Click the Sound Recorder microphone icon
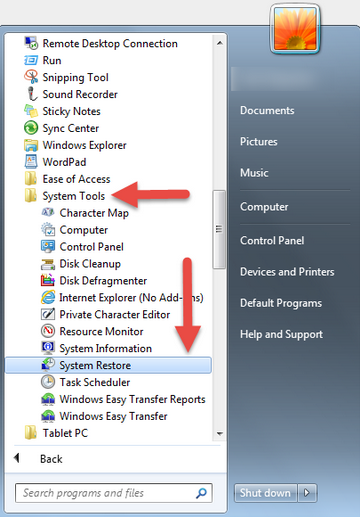 [x=32, y=94]
